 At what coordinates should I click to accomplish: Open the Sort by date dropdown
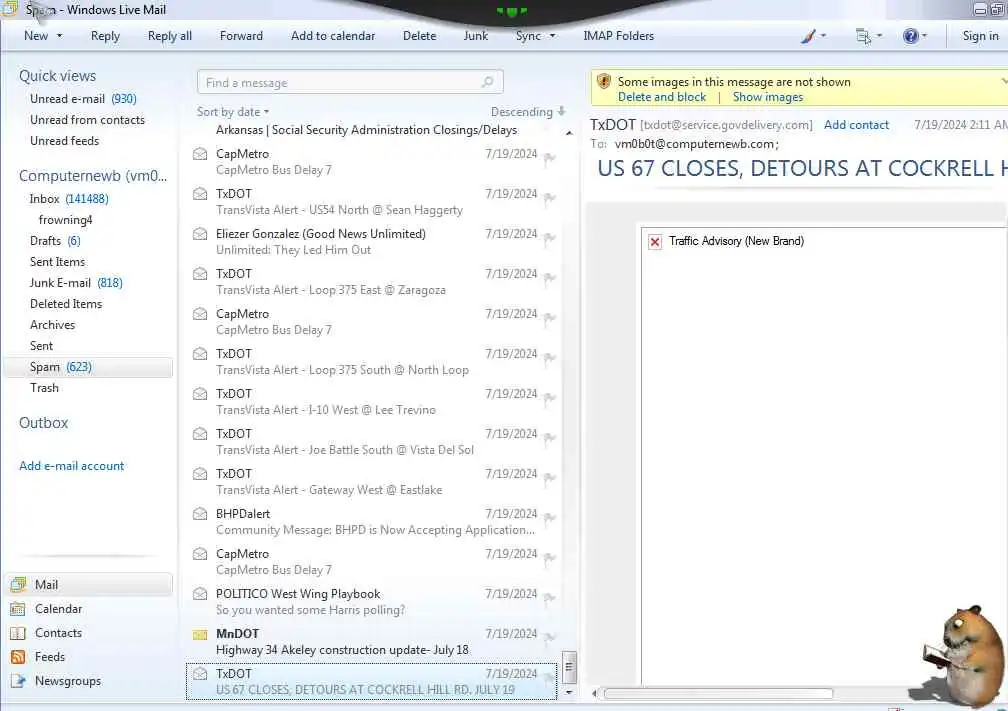pyautogui.click(x=233, y=112)
